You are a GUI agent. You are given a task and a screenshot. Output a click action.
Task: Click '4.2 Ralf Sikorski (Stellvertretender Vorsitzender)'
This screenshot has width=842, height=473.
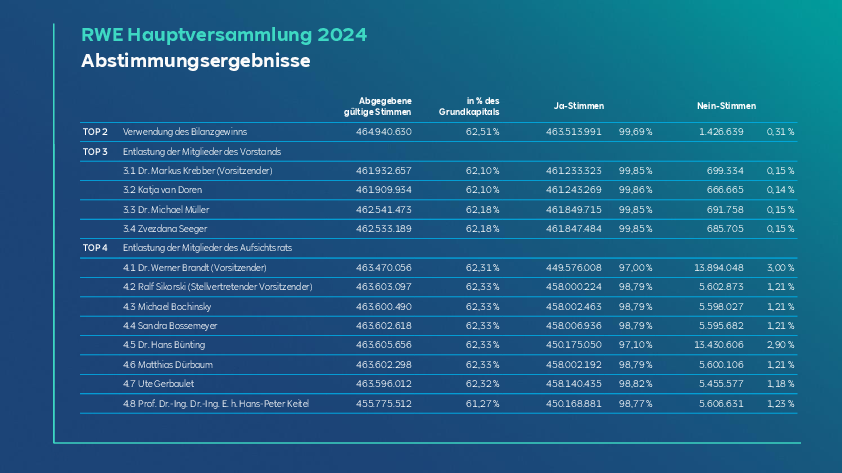tap(217, 287)
